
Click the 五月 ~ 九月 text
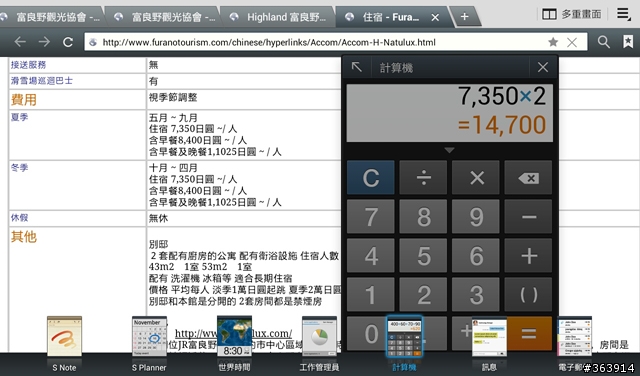(x=173, y=118)
